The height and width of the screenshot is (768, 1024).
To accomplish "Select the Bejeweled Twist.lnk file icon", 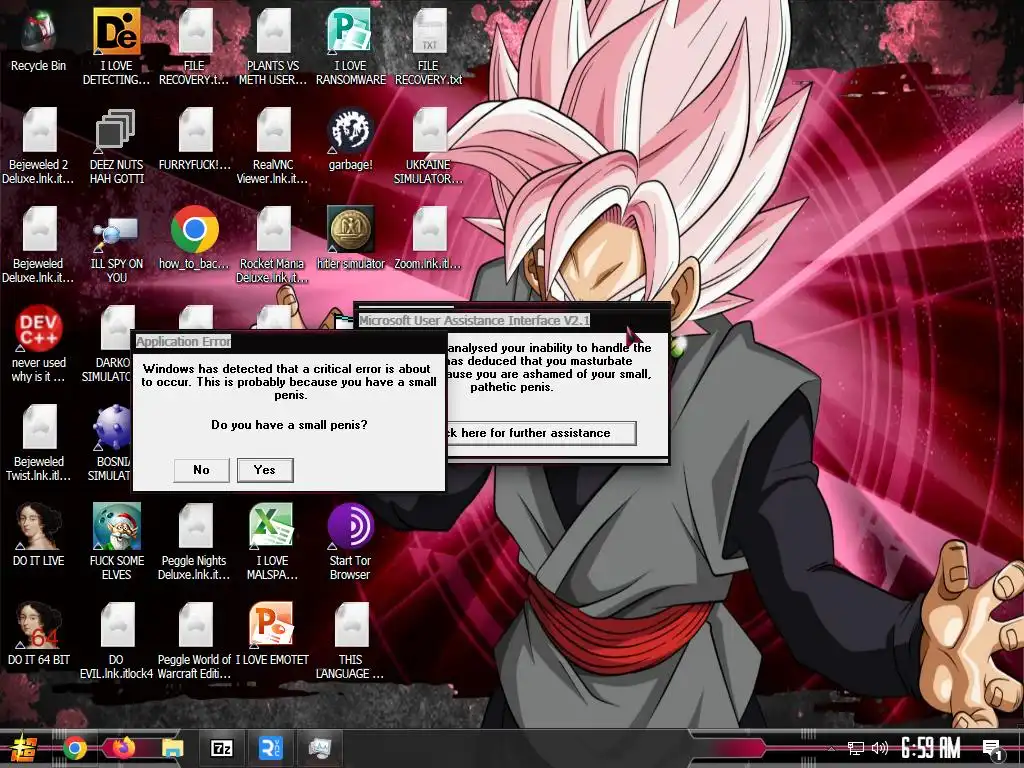I will pyautogui.click(x=39, y=443).
